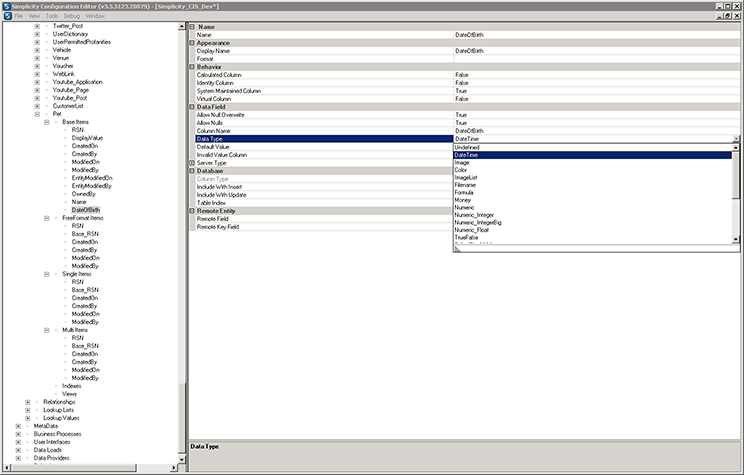Screen dimensions: 744x475
Task: Collapse the Pet tree node
Action: [x=37, y=114]
